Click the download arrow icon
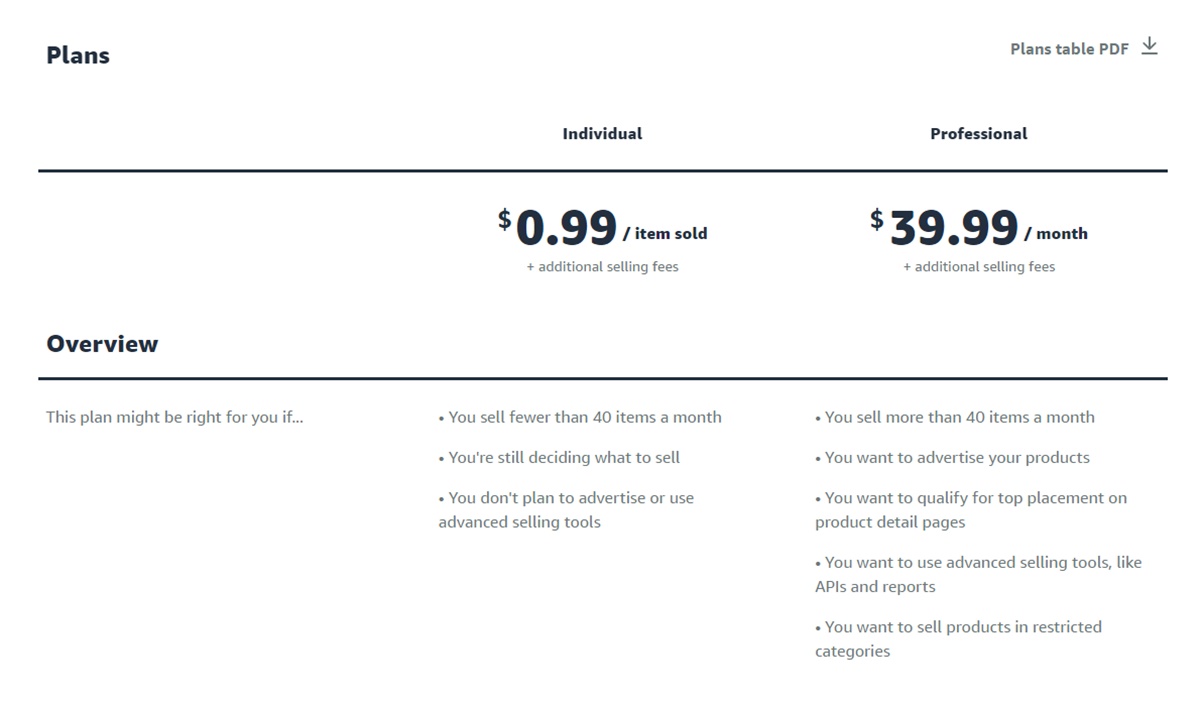 [1149, 47]
